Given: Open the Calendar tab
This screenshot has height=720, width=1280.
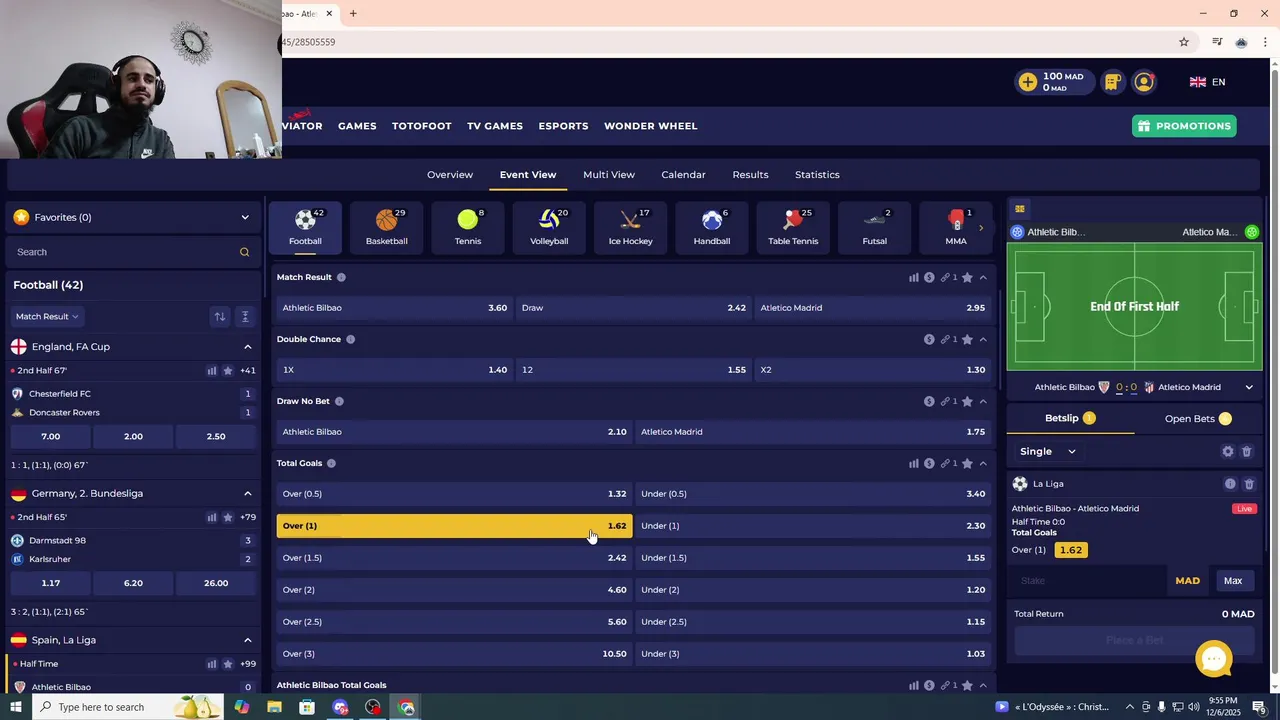Looking at the screenshot, I should [683, 174].
